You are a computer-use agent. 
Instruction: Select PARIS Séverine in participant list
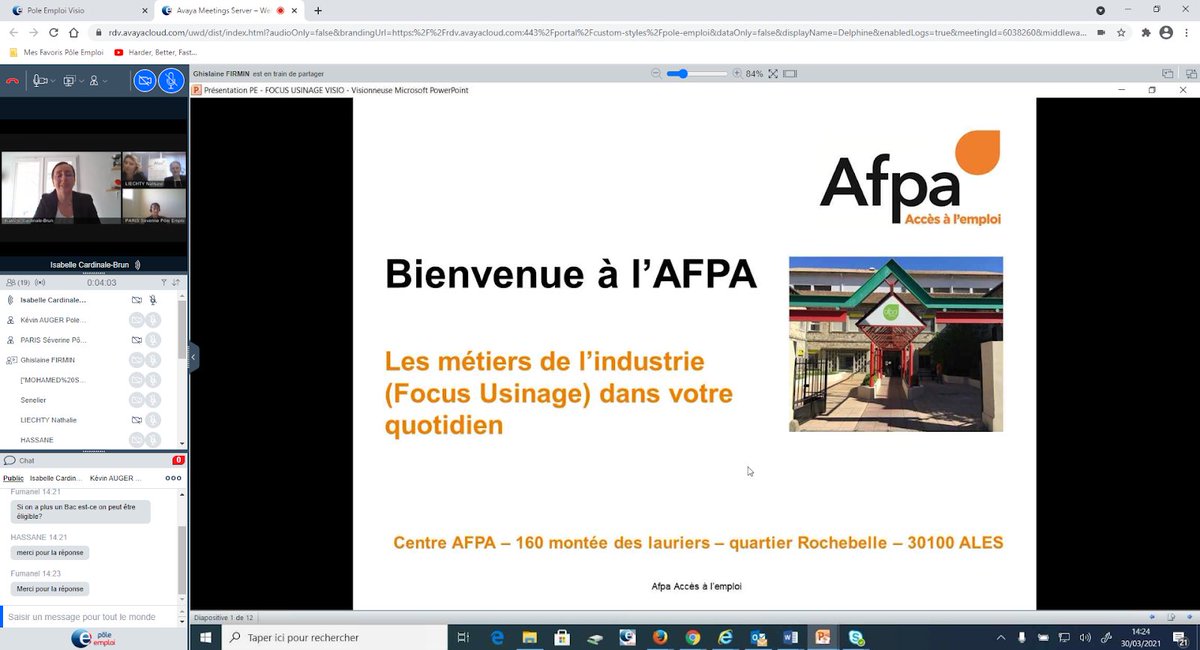click(x=55, y=340)
